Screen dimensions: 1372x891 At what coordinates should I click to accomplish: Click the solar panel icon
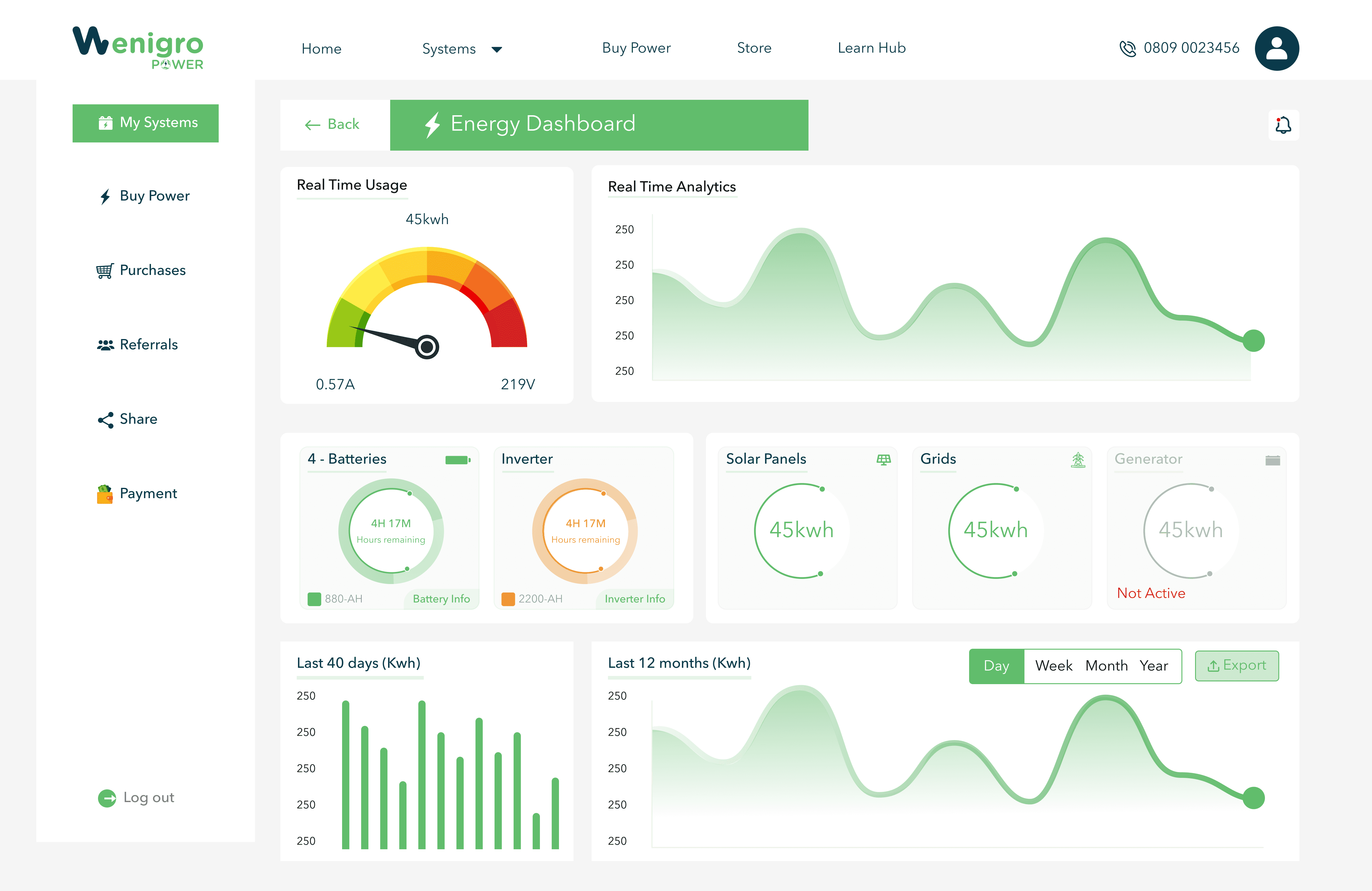883,459
